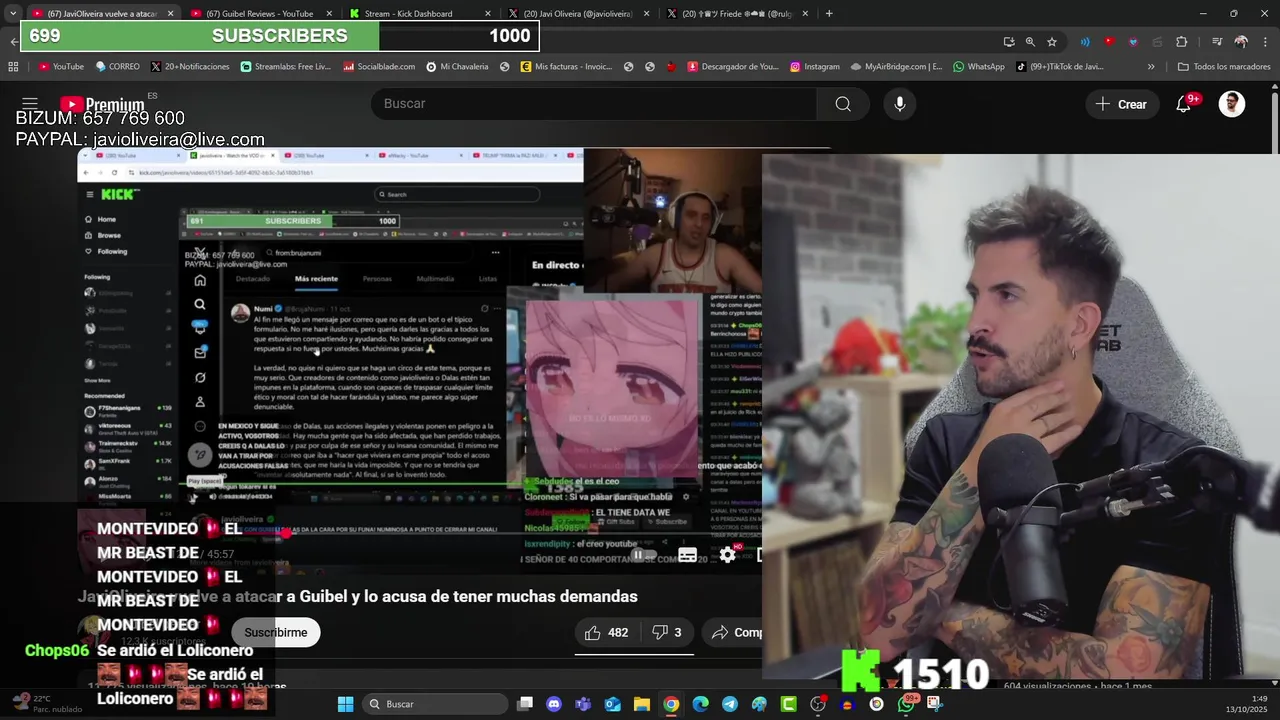Click the zoom magnifier in address bar
This screenshot has width=1280, height=720.
coord(1030,41)
